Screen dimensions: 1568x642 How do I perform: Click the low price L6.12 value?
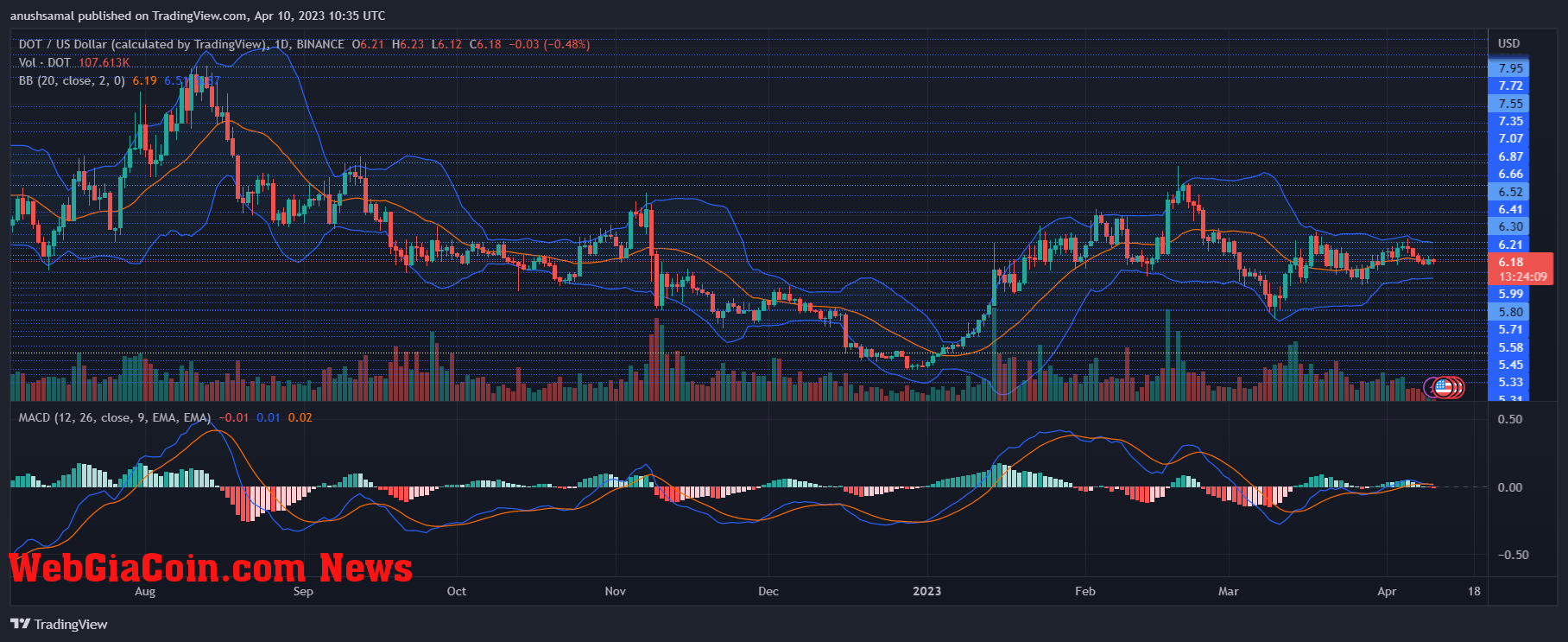coord(446,44)
